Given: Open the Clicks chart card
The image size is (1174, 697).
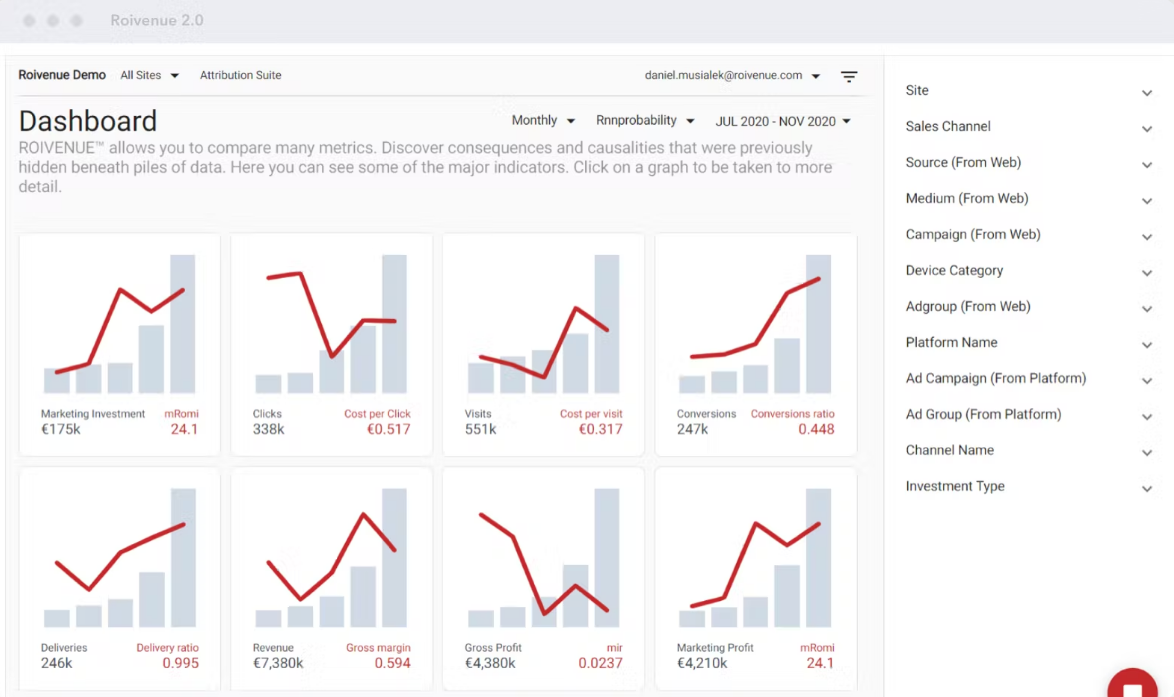Looking at the screenshot, I should click(331, 344).
